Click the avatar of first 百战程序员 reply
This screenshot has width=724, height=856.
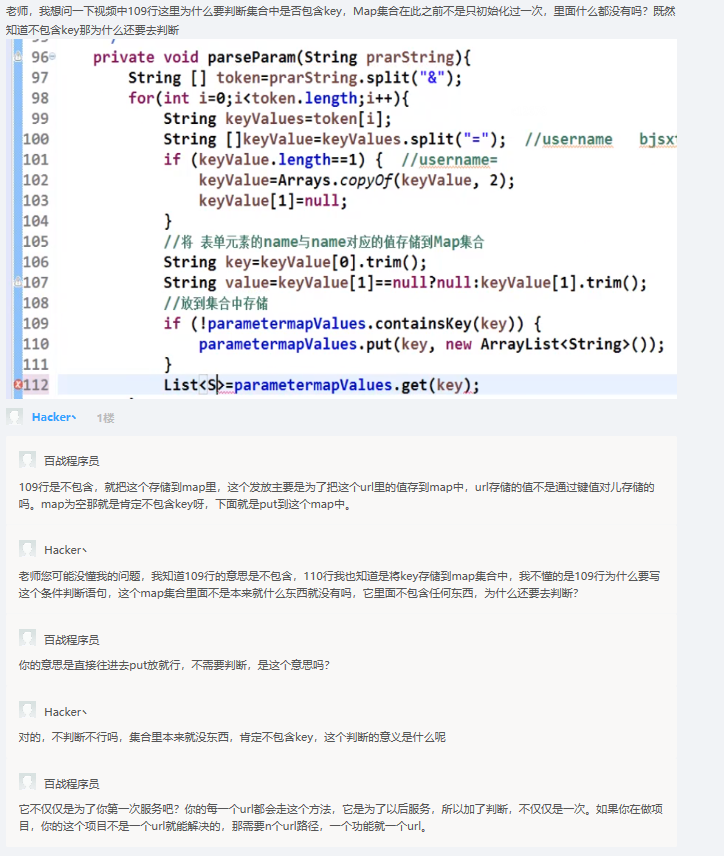point(27,460)
